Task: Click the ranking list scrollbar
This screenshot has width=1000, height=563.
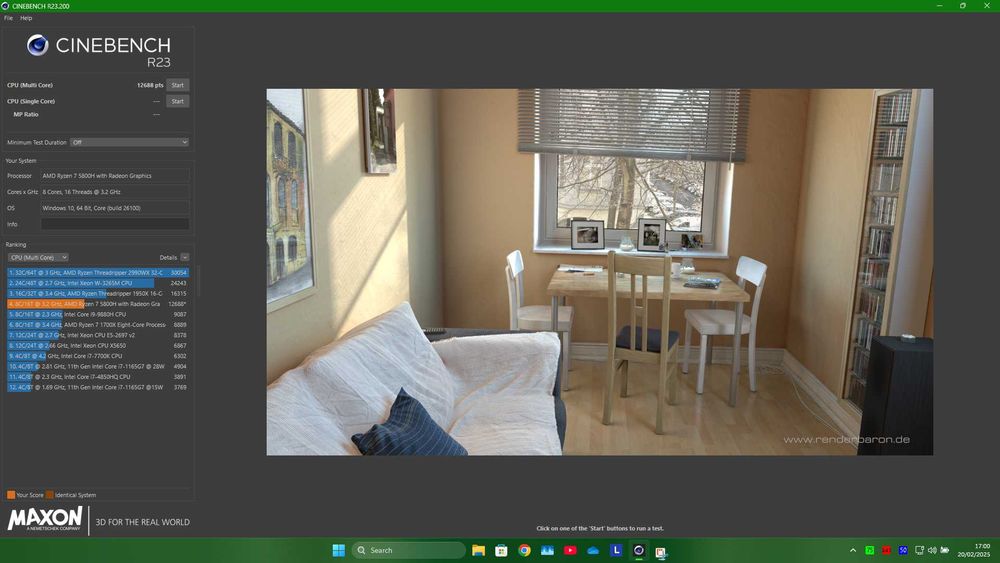Action: point(198,282)
